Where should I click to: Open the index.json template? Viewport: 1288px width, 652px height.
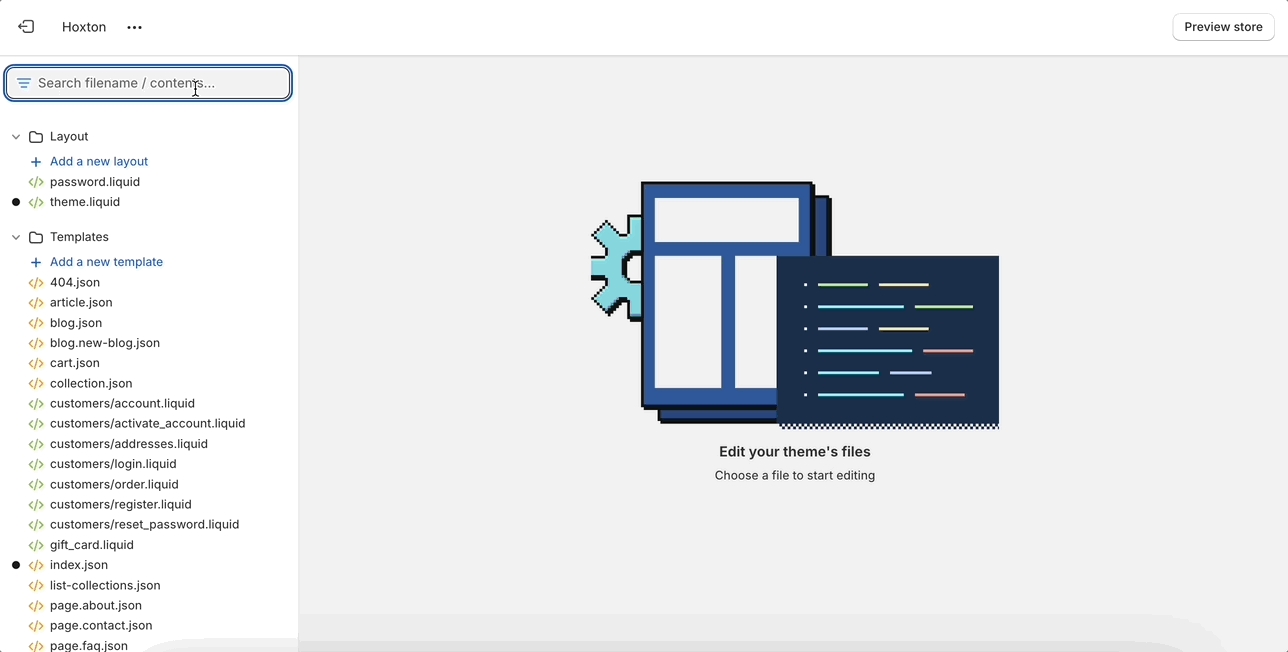[x=79, y=565]
